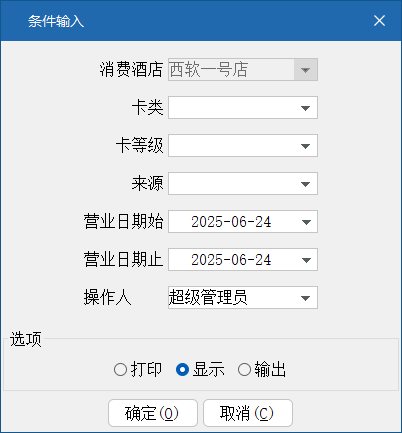This screenshot has height=433, width=402.
Task: Click inside the 卡等级 input field
Action: [x=231, y=146]
